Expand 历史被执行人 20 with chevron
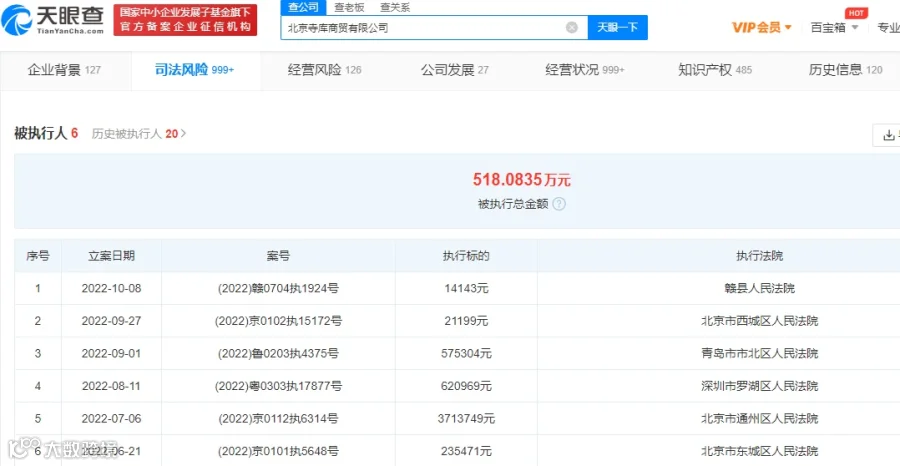 139,134
